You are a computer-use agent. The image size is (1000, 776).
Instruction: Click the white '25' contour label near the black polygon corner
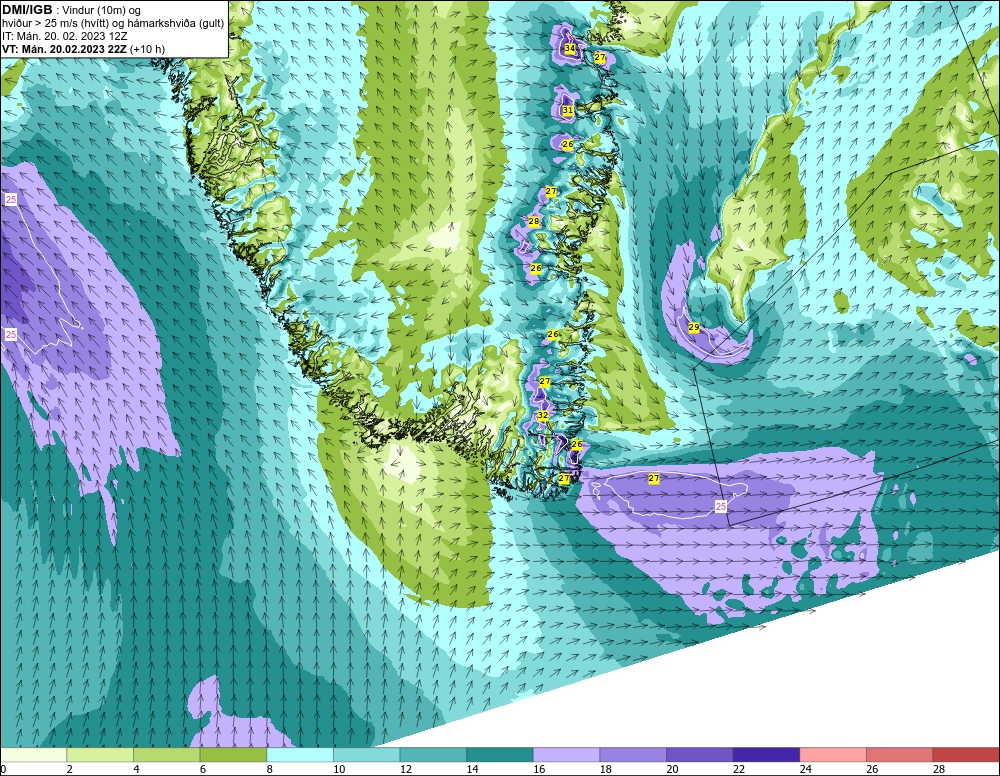[x=721, y=506]
